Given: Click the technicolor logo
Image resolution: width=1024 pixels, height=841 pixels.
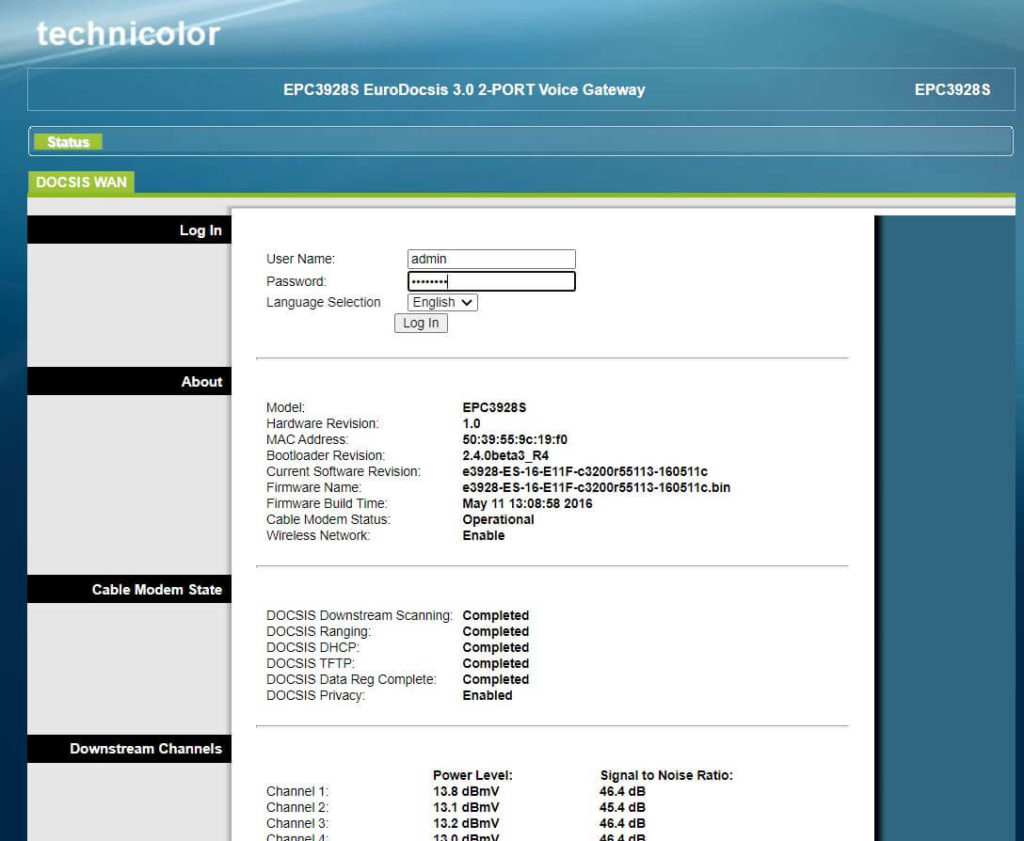Looking at the screenshot, I should tap(128, 34).
